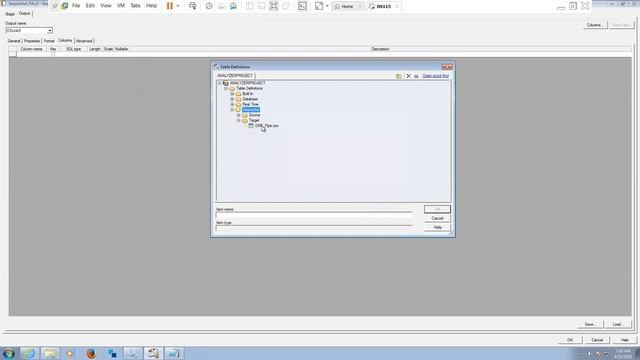This screenshot has width=640, height=360.
Task: Enter full screen mode icon
Action: [x=273, y=6]
